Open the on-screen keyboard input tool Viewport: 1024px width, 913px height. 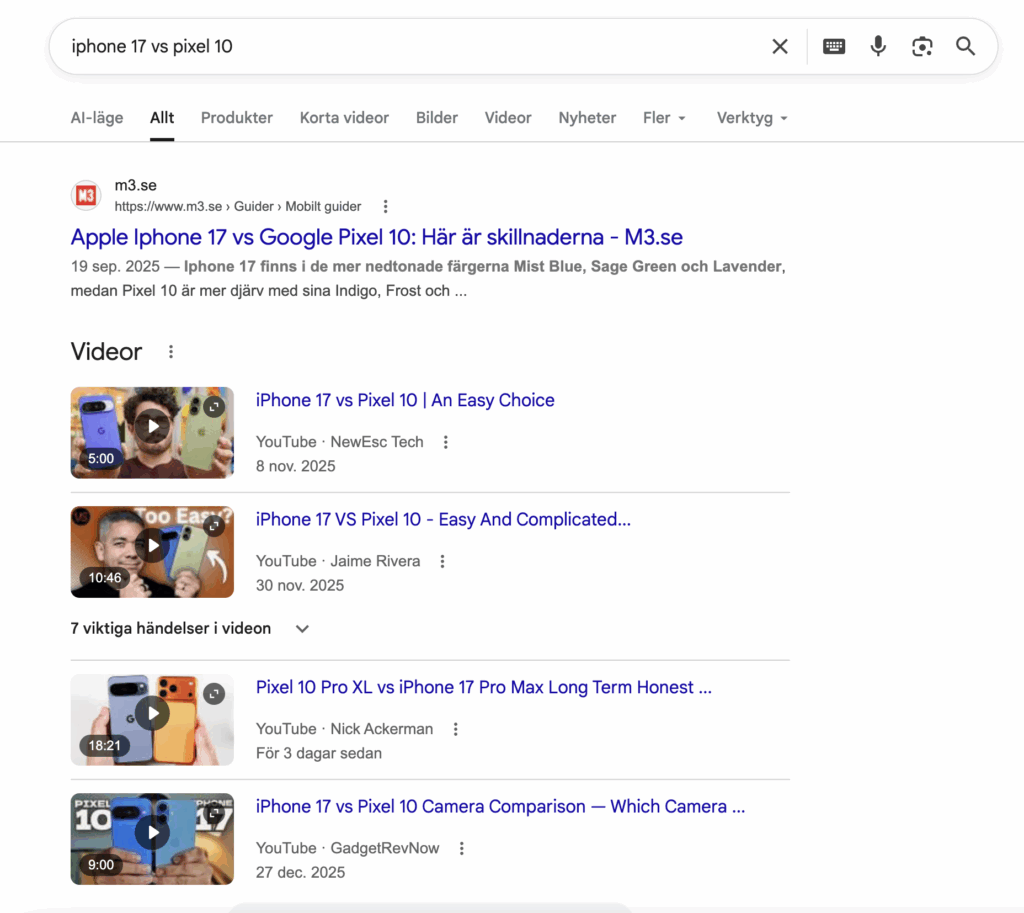click(x=834, y=46)
